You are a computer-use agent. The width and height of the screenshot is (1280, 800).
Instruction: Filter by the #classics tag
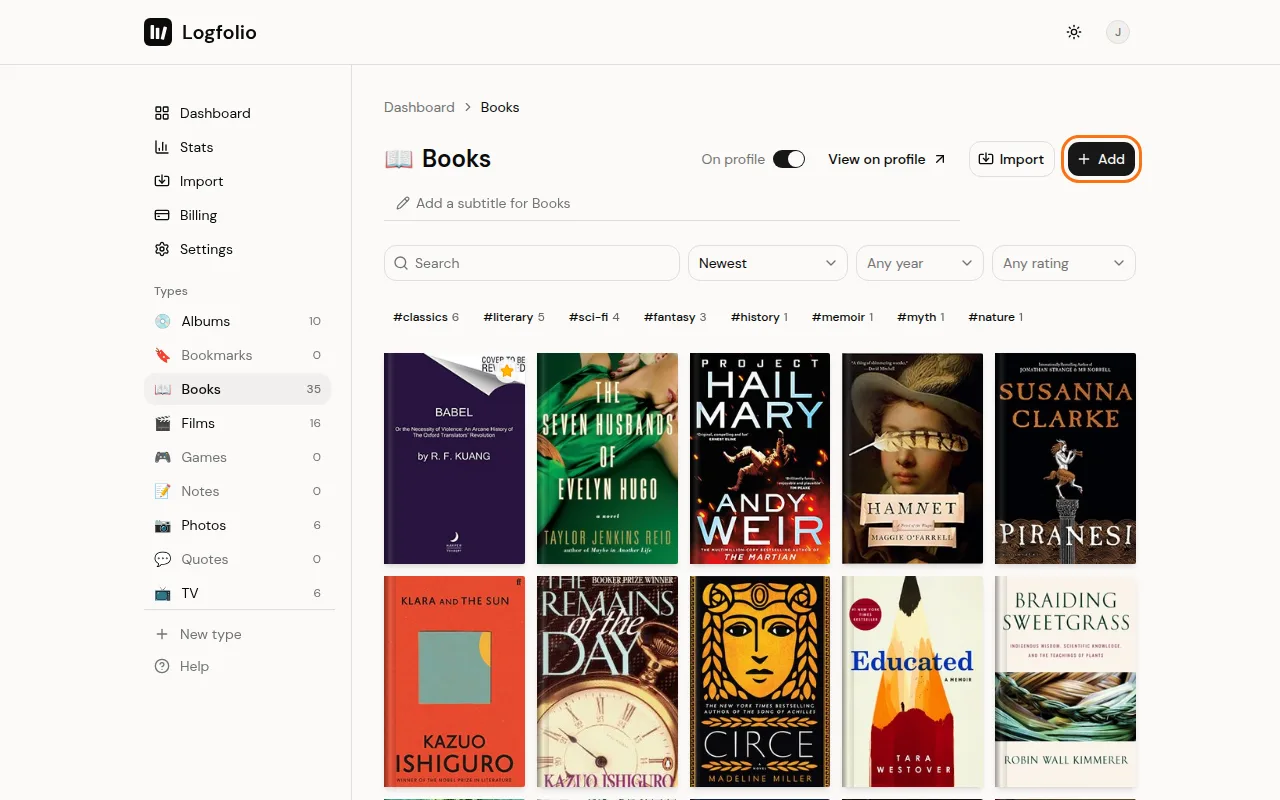[x=426, y=317]
